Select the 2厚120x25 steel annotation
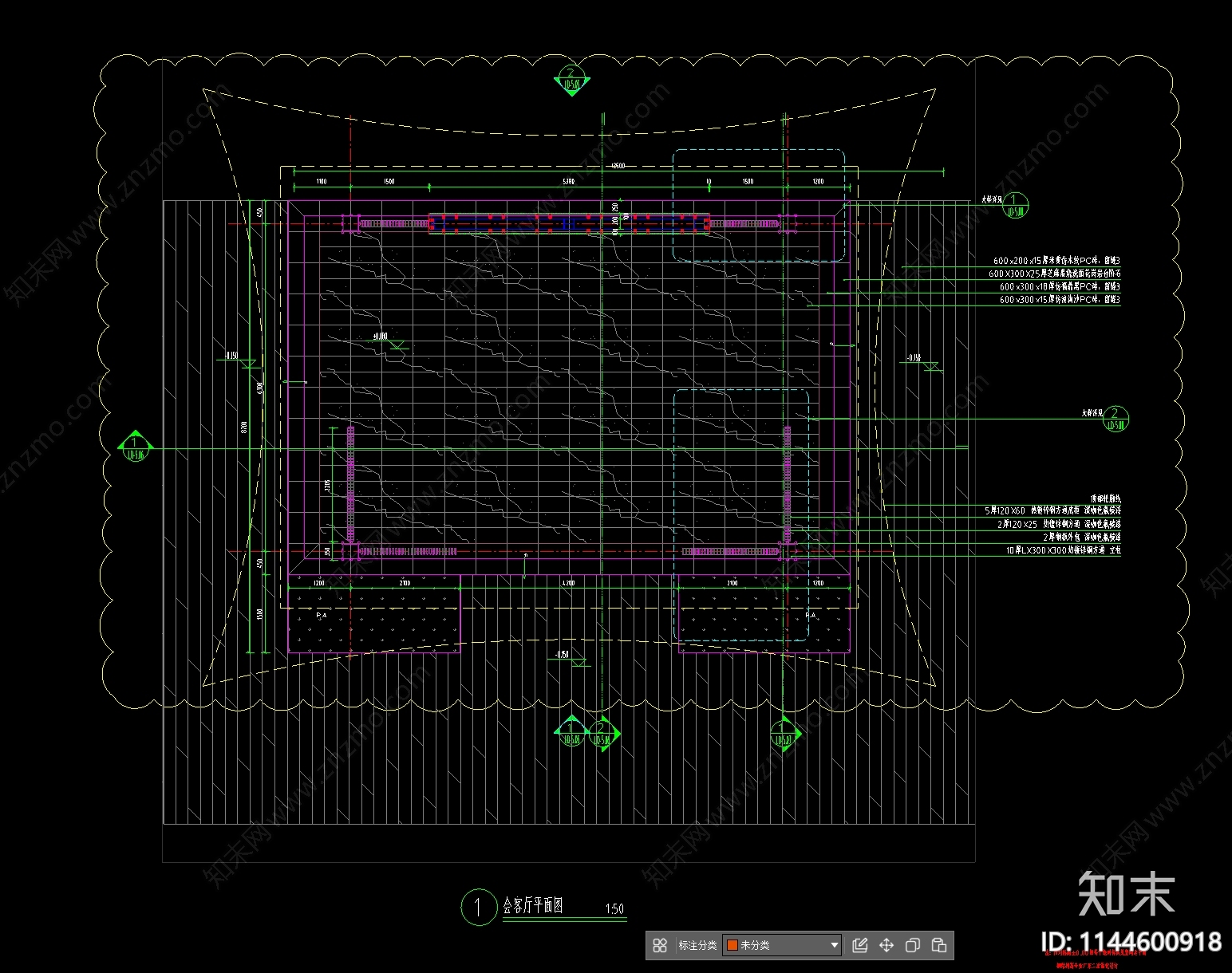This screenshot has height=973, width=1232. click(x=1059, y=524)
